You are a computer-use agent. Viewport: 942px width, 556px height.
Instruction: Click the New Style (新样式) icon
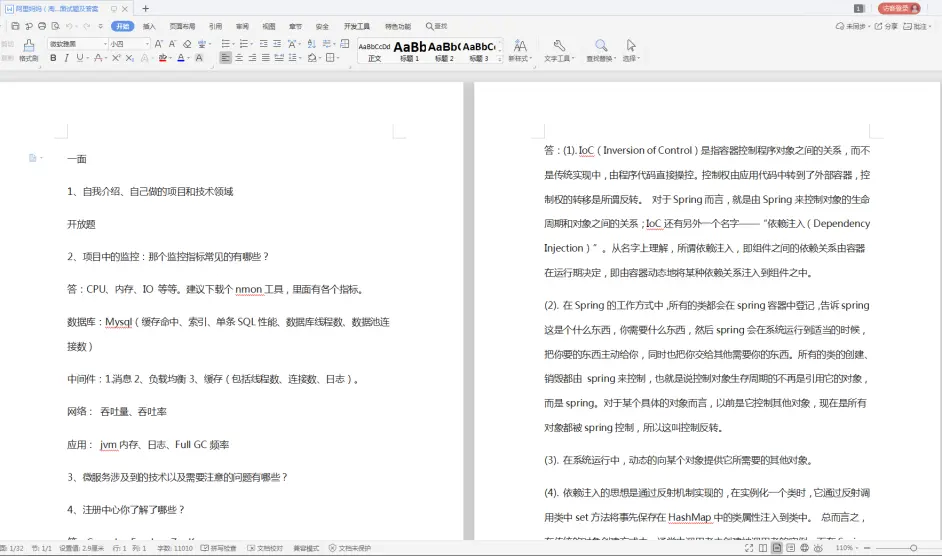point(520,50)
